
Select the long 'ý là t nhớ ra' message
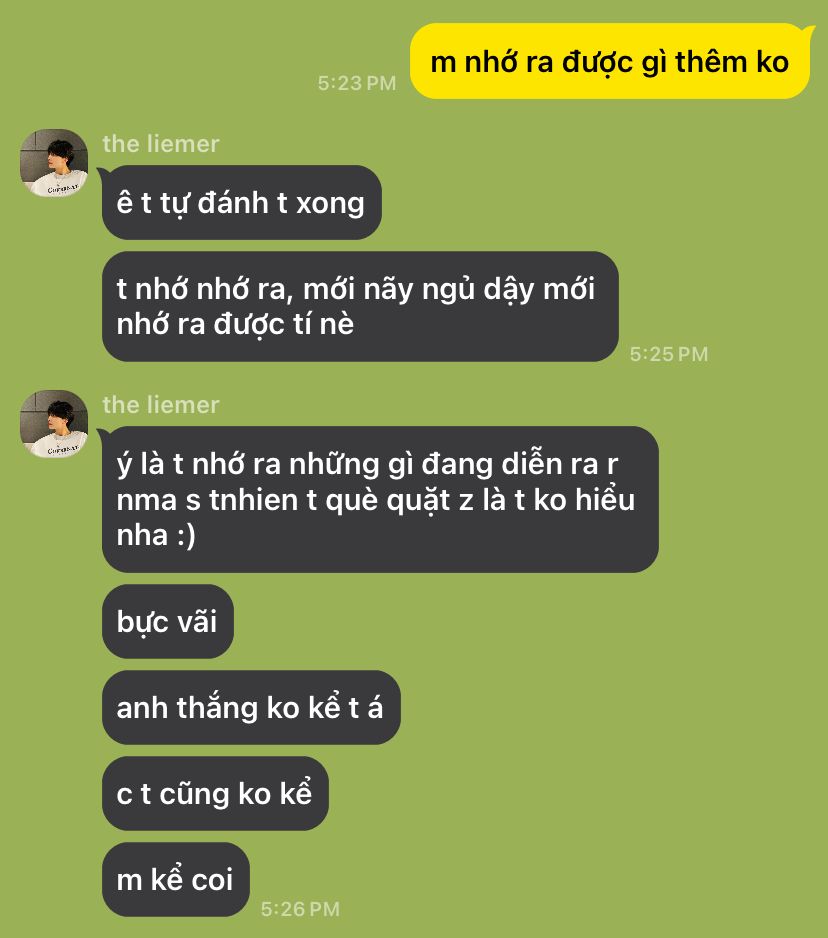(x=379, y=499)
